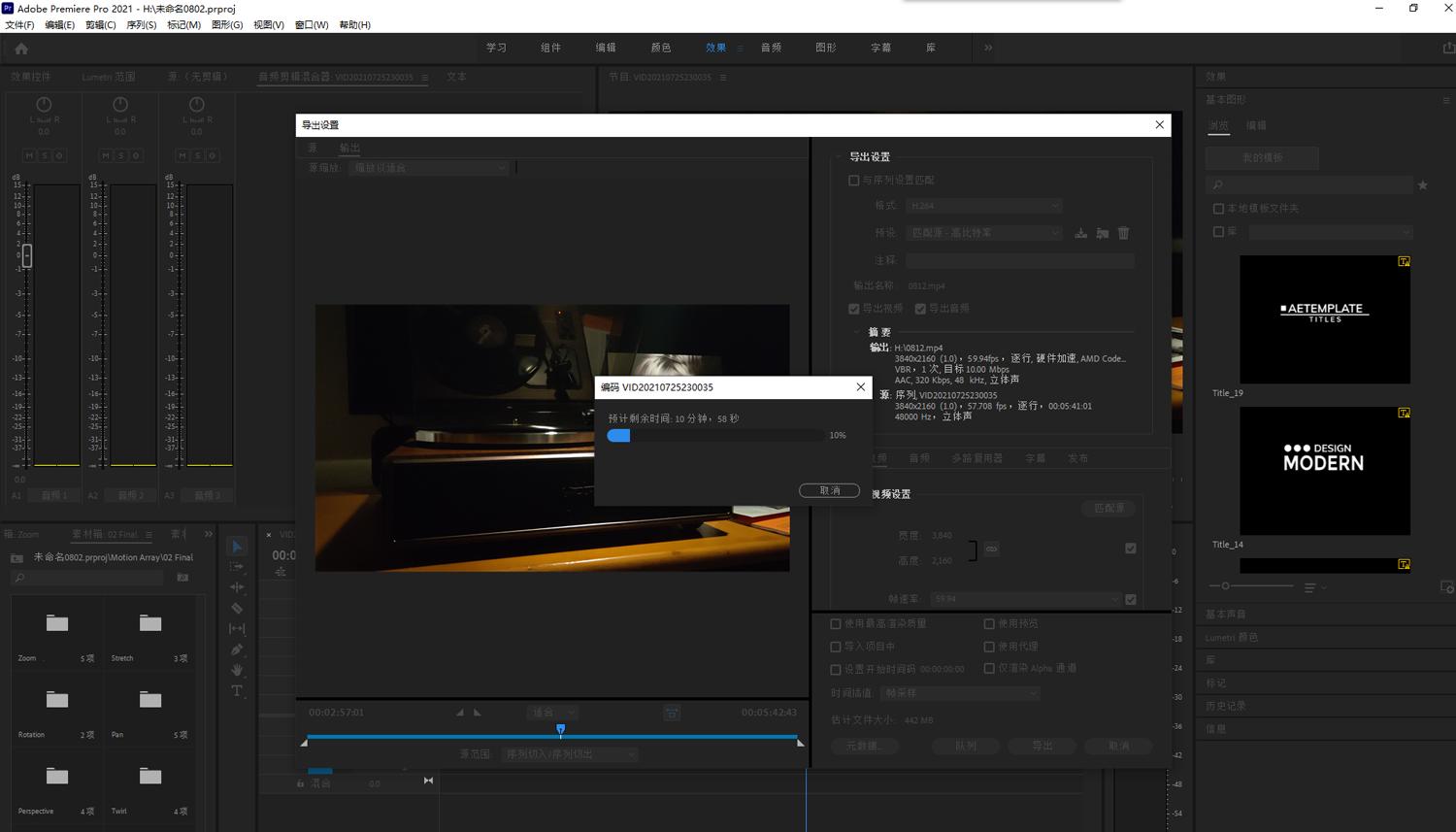Click the save preset icon
The image size is (1456, 832).
1080,233
